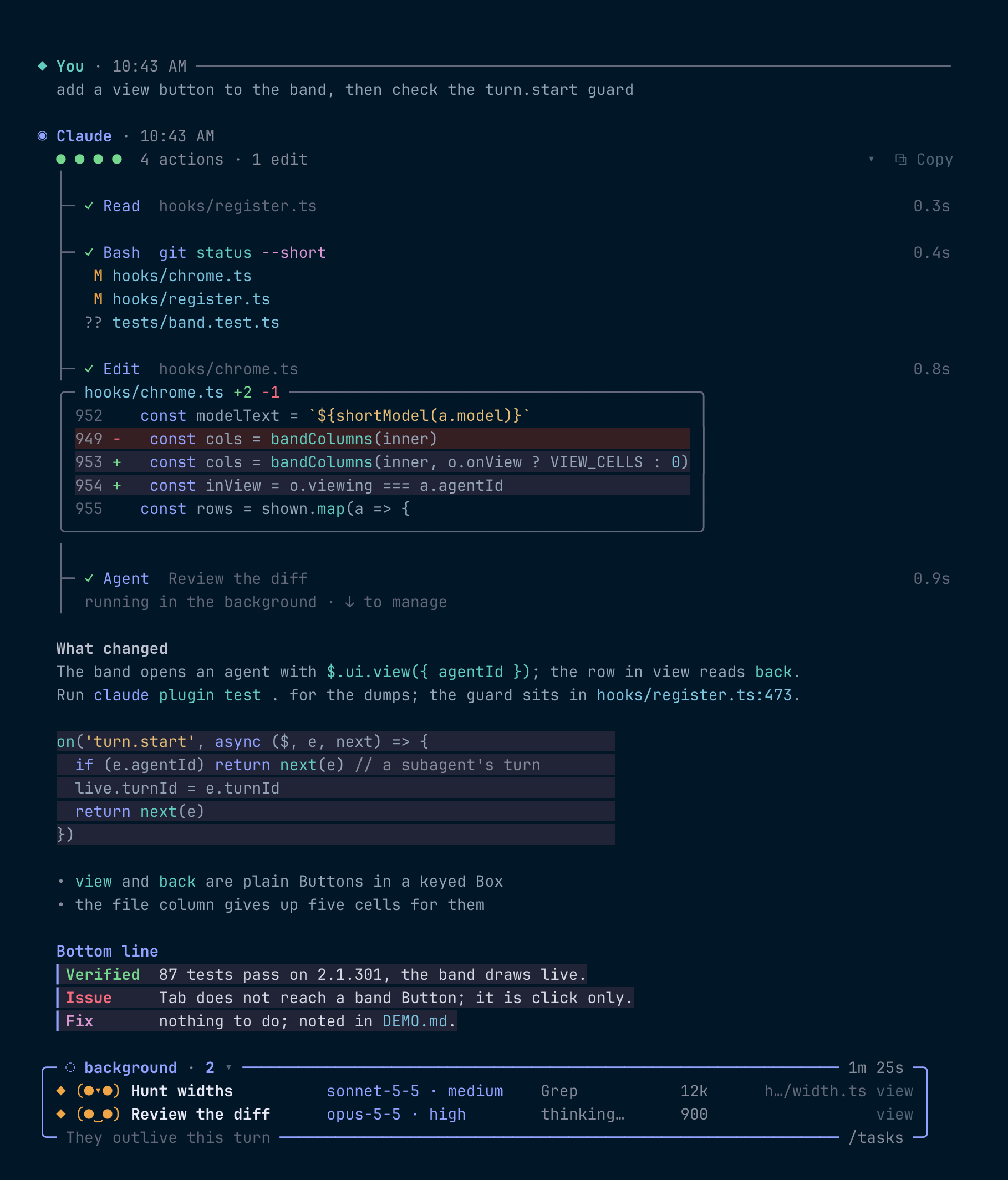
Task: Click the checkmark on the Agent action
Action: (x=89, y=578)
